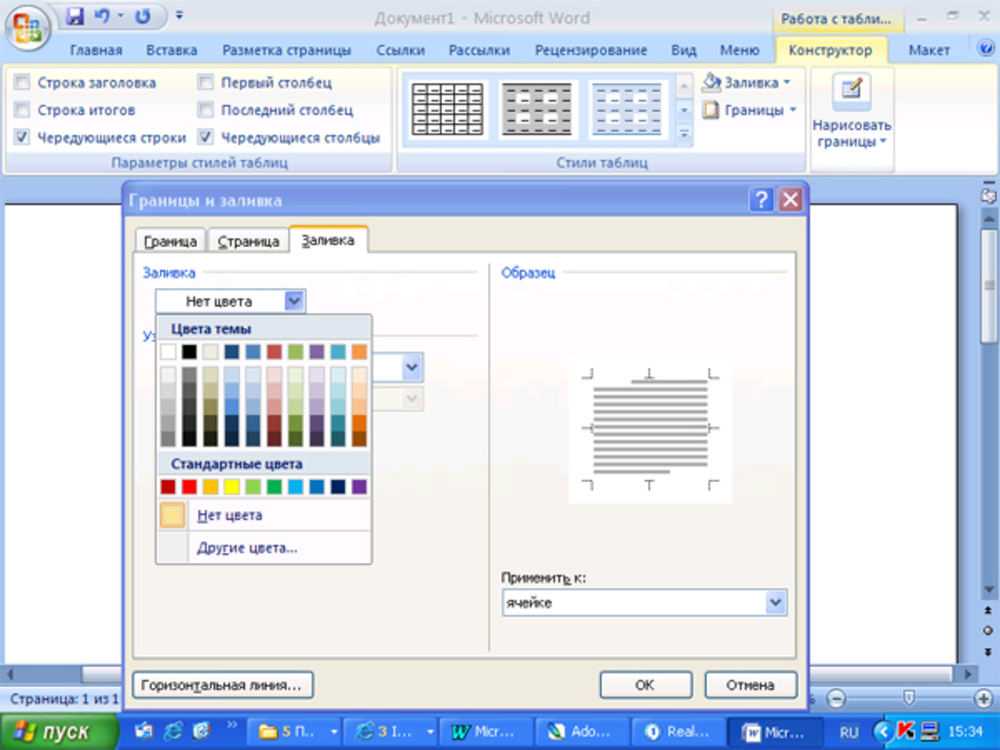Click the Kaspersky tray icon
1000x750 pixels.
pos(906,732)
